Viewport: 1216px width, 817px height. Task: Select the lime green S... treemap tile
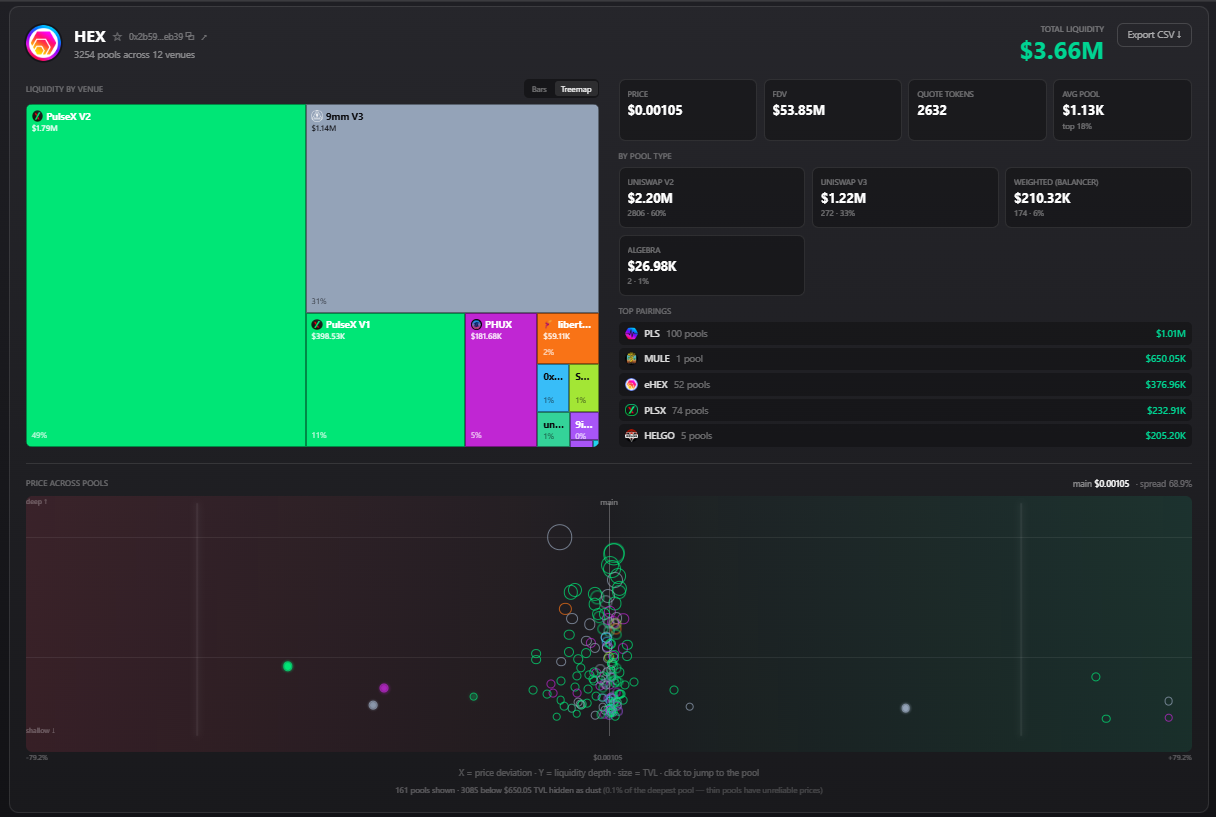tap(584, 388)
